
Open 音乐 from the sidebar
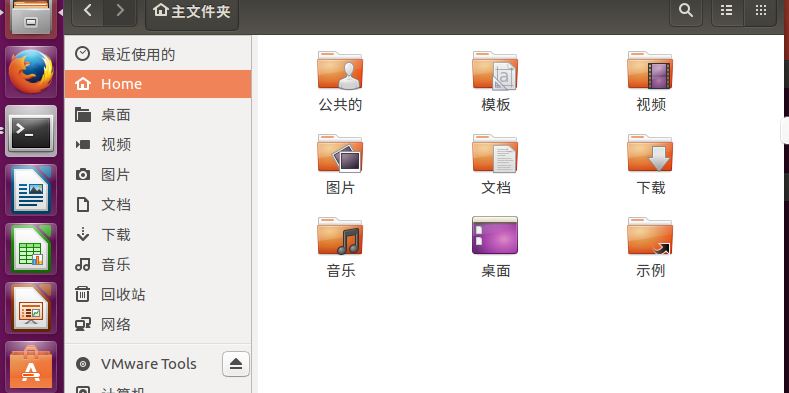(x=158, y=264)
